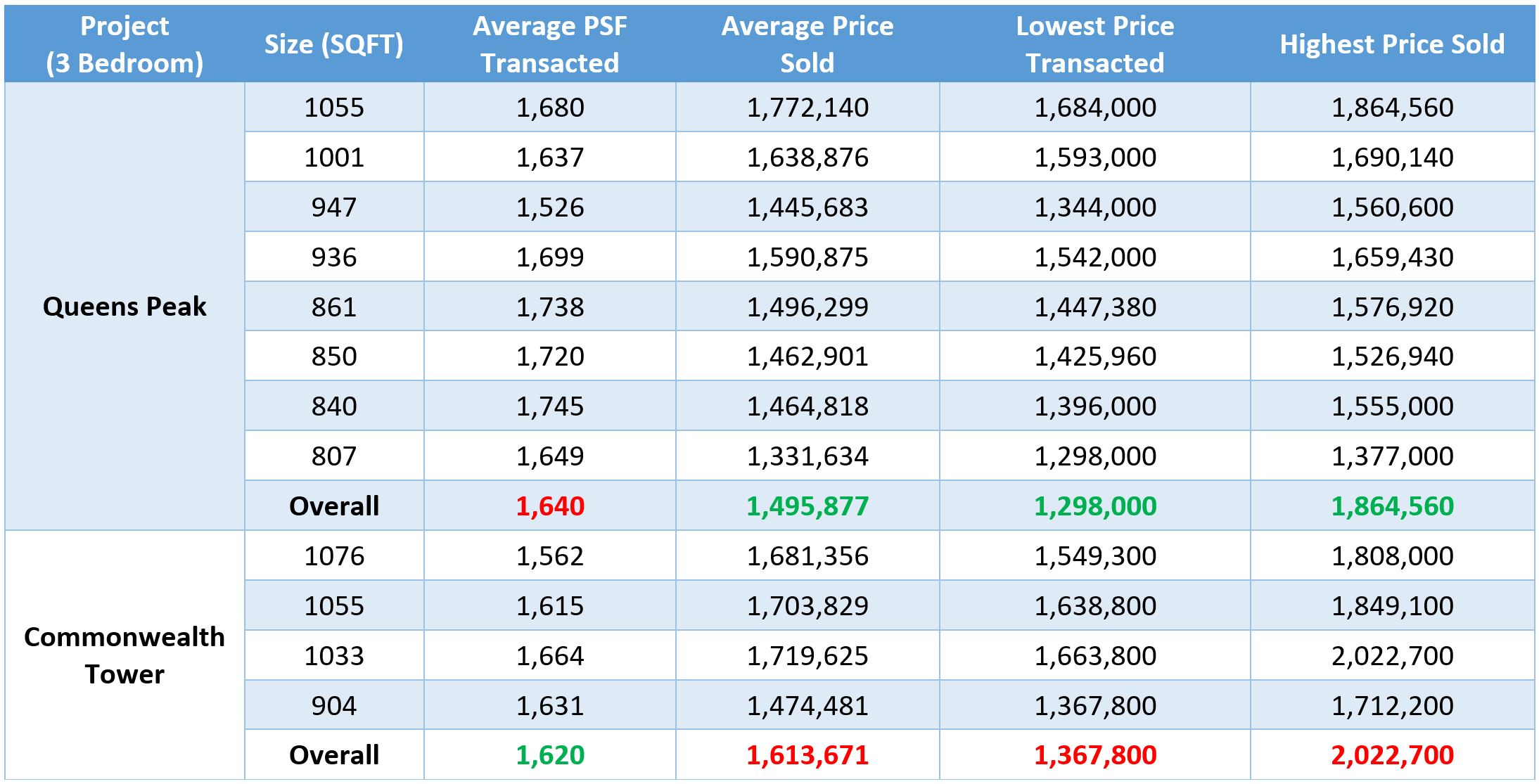Select average PSF value 1,664
This screenshot has height=784, width=1539.
pyautogui.click(x=550, y=655)
